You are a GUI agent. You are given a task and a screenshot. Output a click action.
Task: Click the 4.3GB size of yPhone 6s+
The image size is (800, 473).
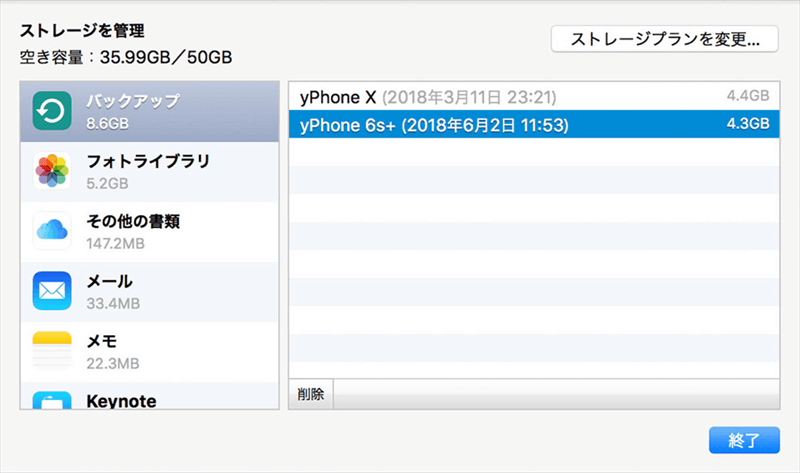(x=747, y=124)
